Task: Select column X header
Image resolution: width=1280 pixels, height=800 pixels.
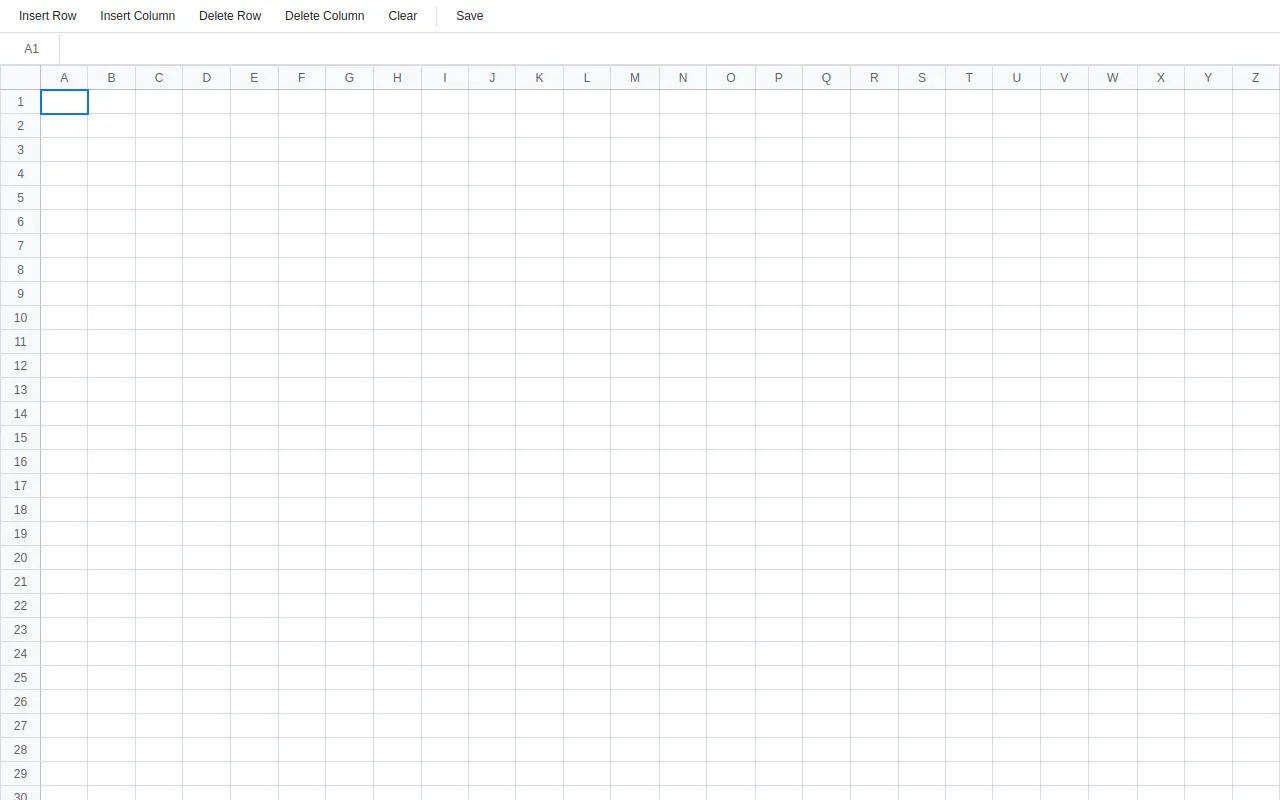Action: point(1161,78)
